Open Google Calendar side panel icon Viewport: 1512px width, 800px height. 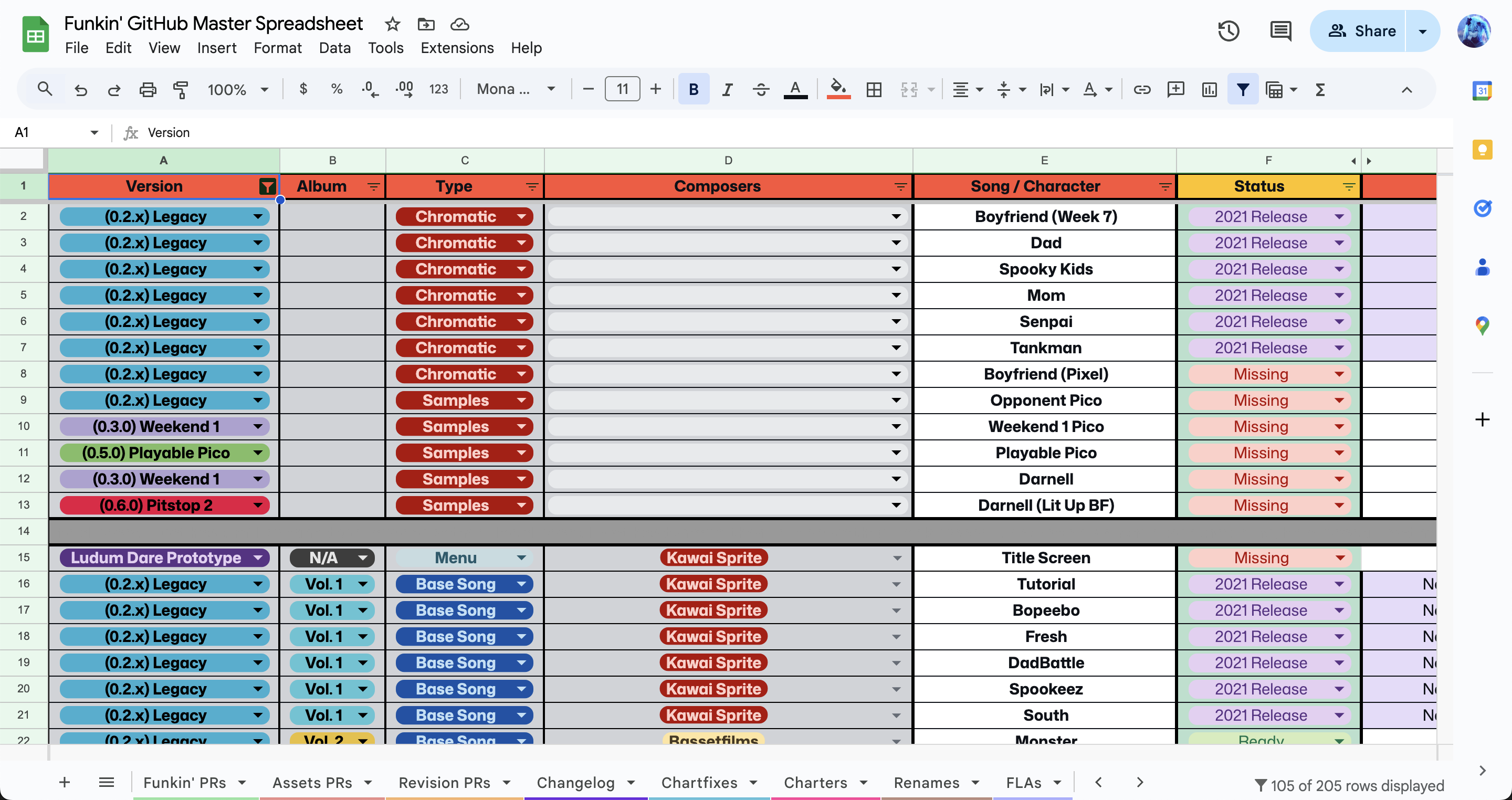(x=1482, y=90)
